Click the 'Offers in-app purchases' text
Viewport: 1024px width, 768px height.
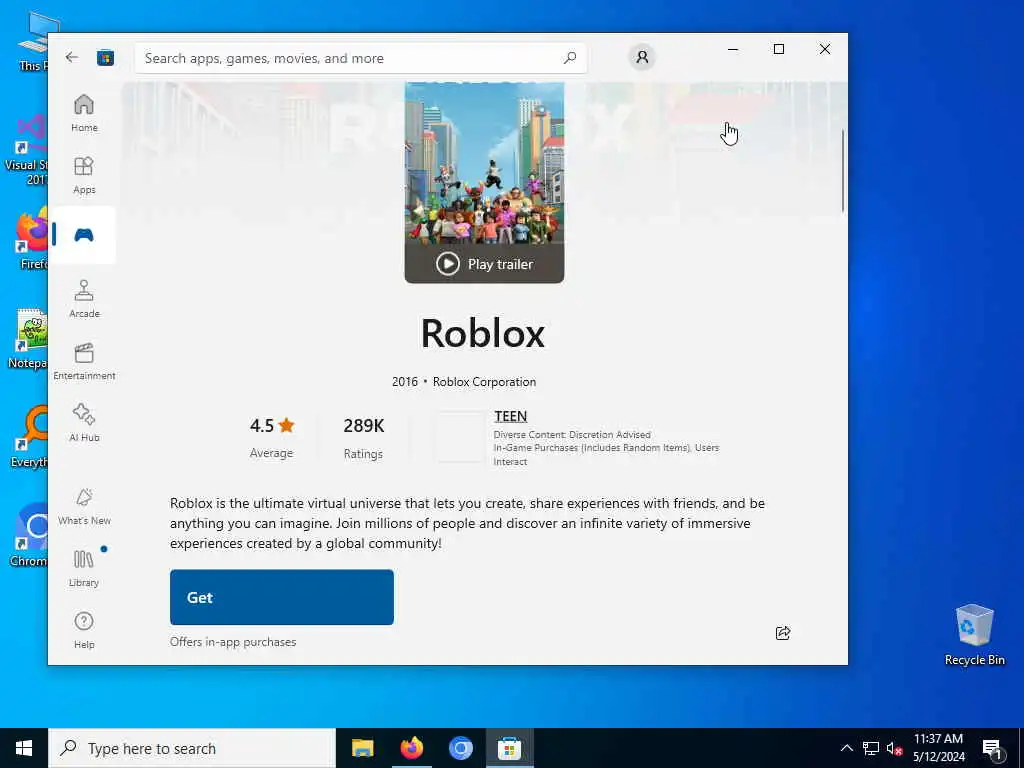(x=233, y=642)
